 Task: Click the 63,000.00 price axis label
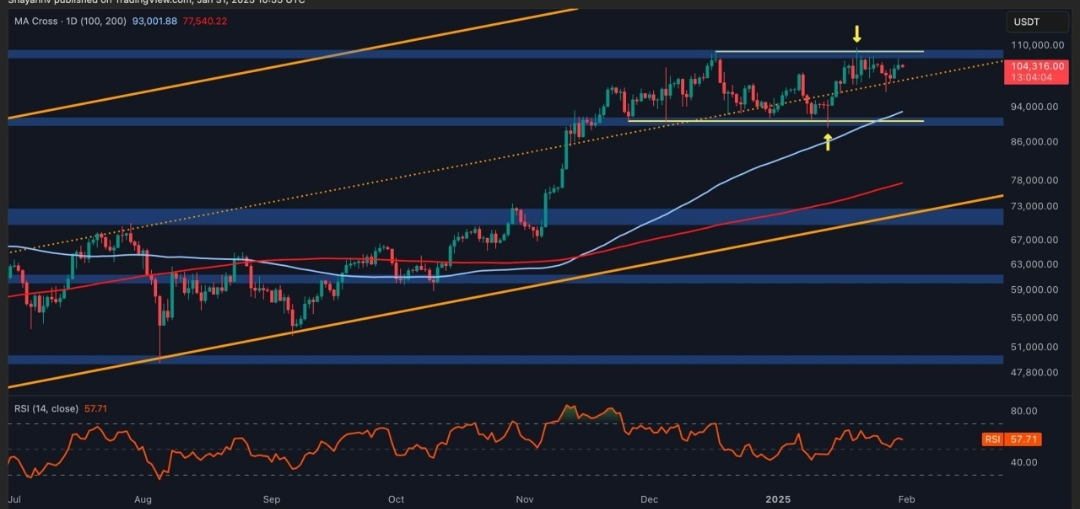(x=1036, y=264)
